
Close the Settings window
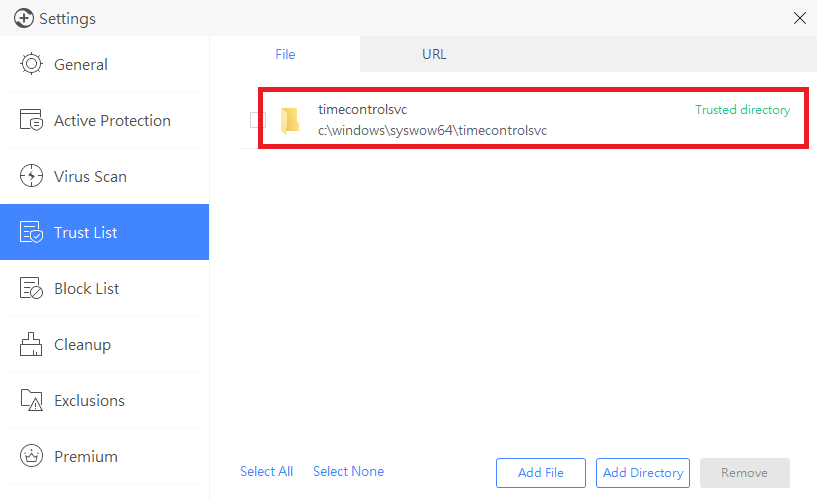click(800, 18)
